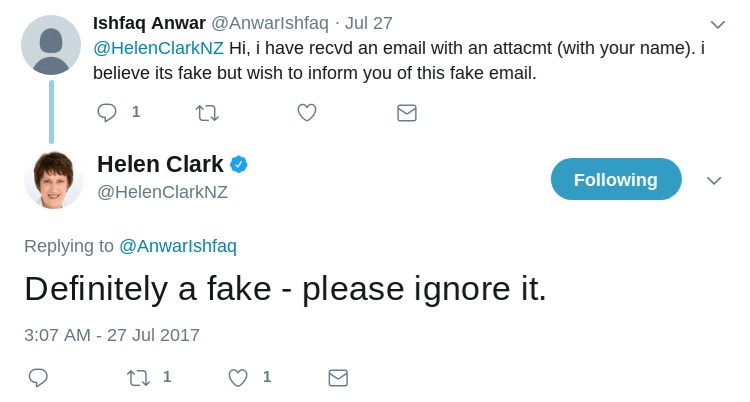Image resolution: width=750 pixels, height=402 pixels.
Task: Like Ishfaq Anwar's tweet
Action: tap(307, 112)
